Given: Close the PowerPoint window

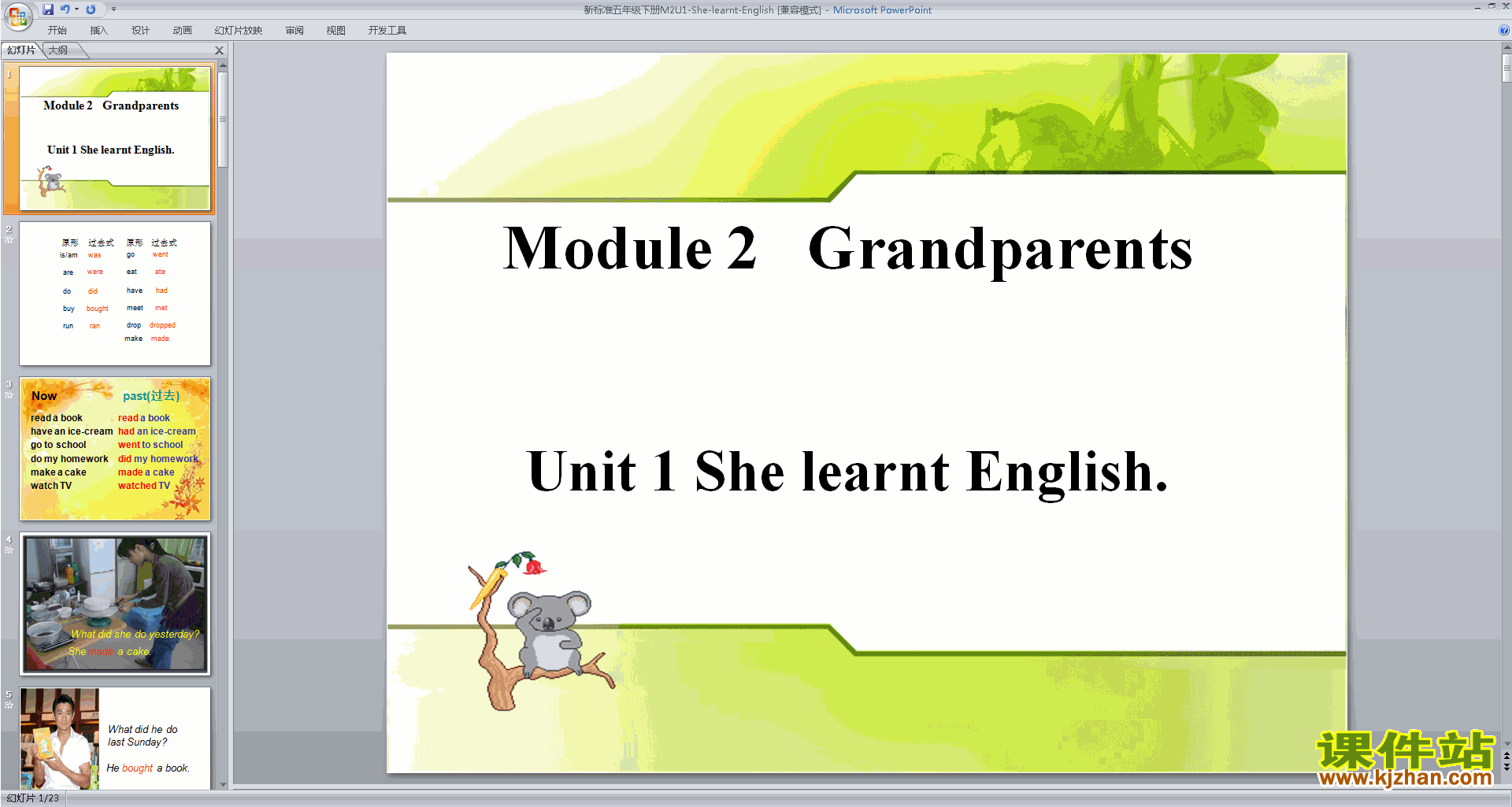Looking at the screenshot, I should tap(1506, 6).
